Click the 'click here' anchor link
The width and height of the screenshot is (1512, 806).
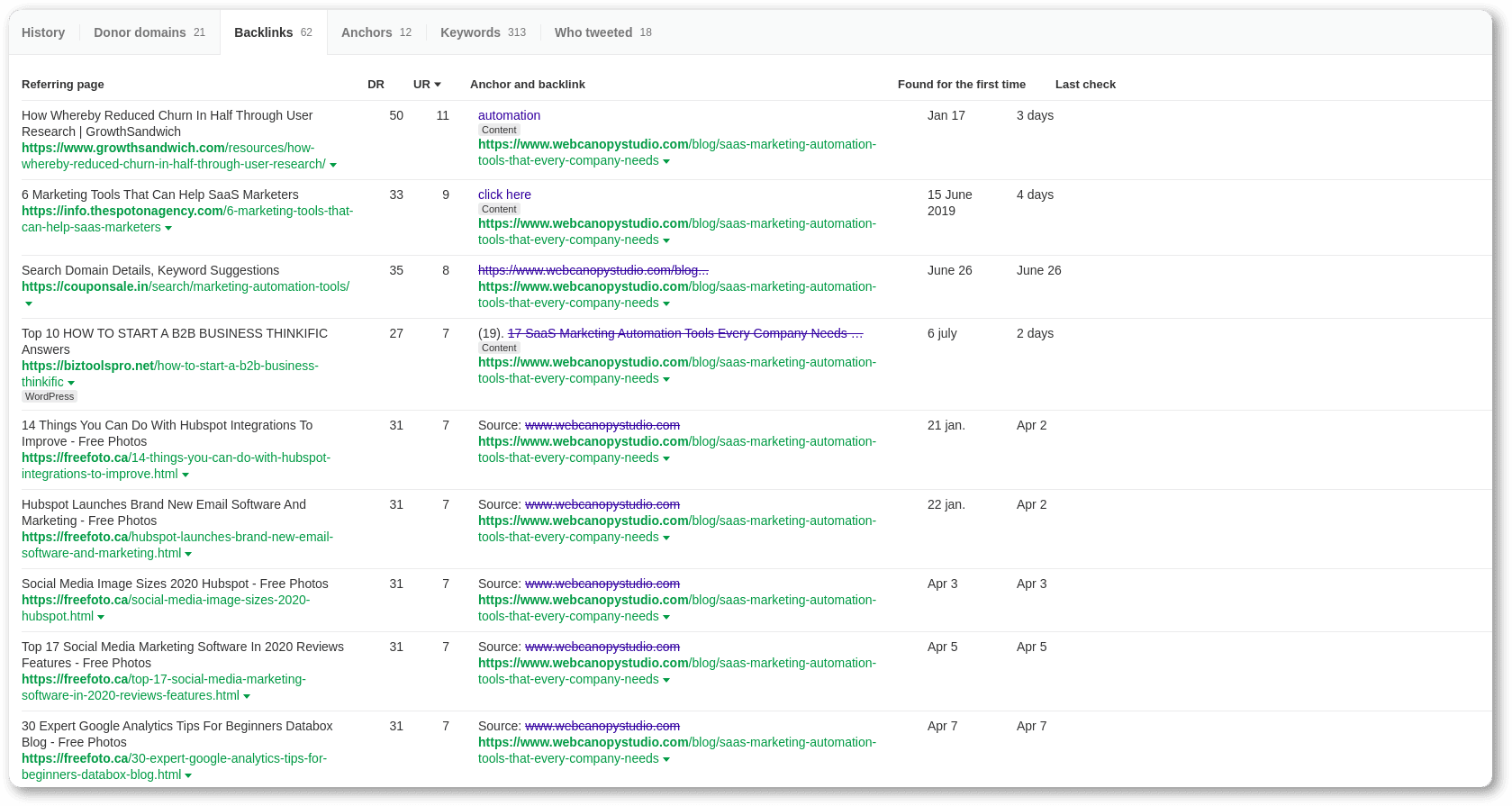tap(504, 195)
